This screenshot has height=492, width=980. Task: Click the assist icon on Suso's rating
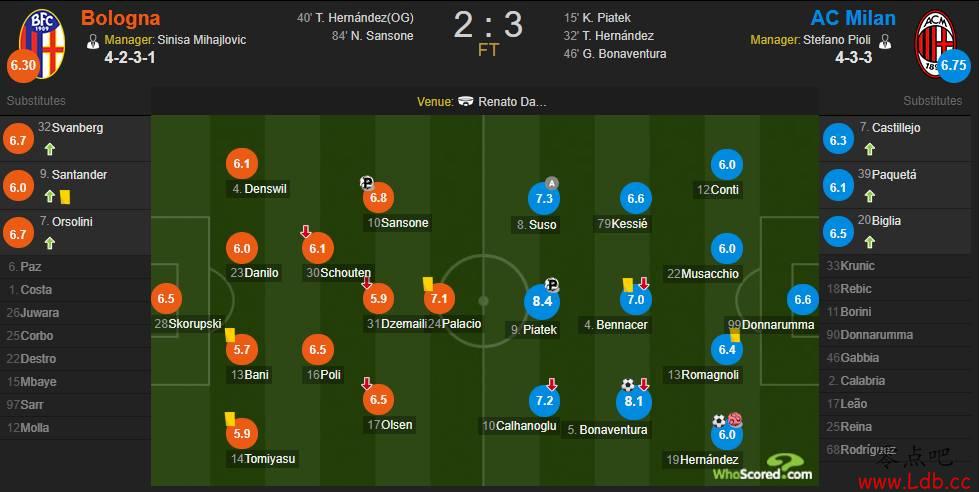point(550,183)
